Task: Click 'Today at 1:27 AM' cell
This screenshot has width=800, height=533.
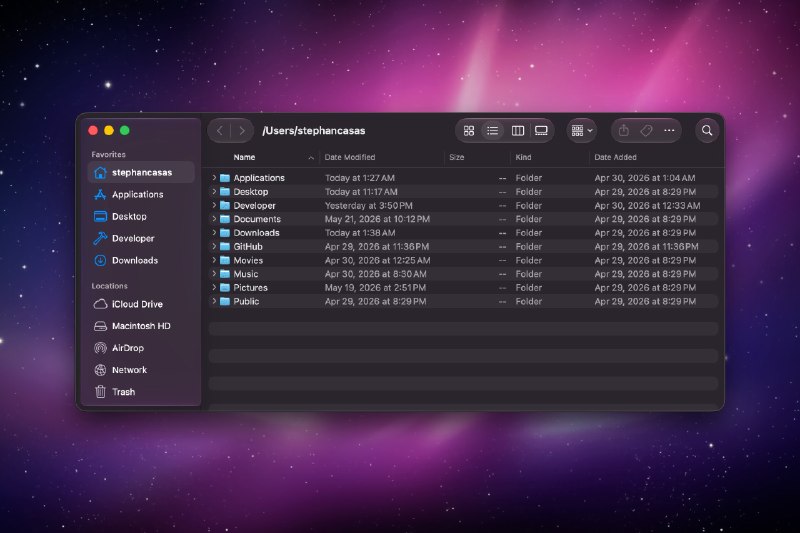Action: 360,177
